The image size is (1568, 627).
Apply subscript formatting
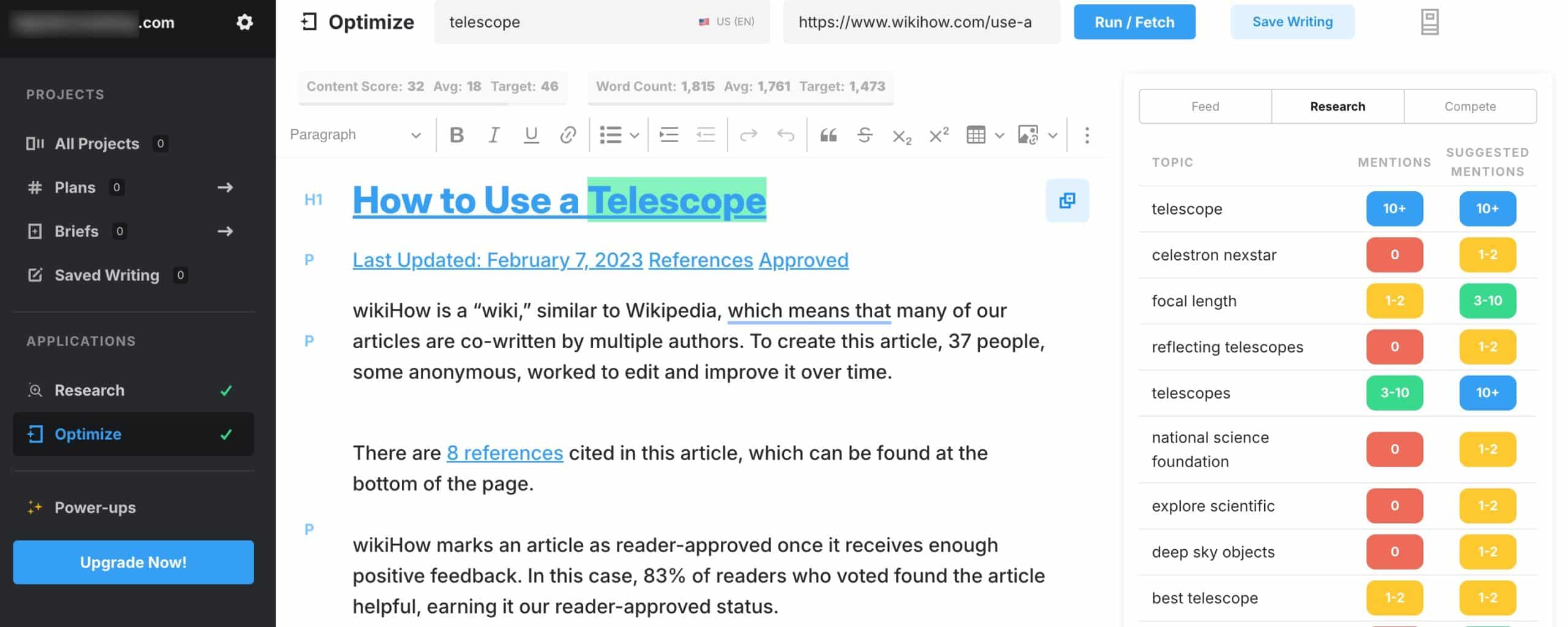(902, 136)
